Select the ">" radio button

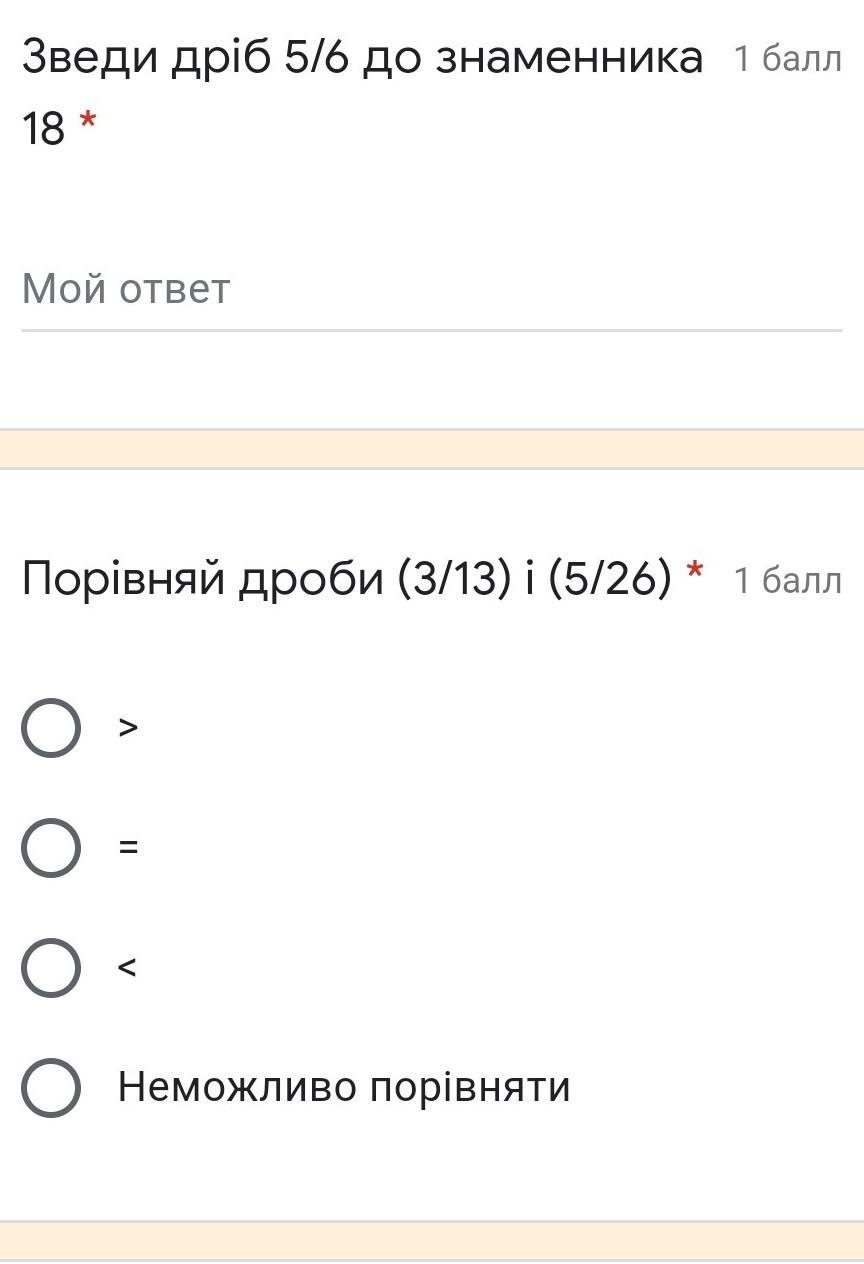point(51,728)
